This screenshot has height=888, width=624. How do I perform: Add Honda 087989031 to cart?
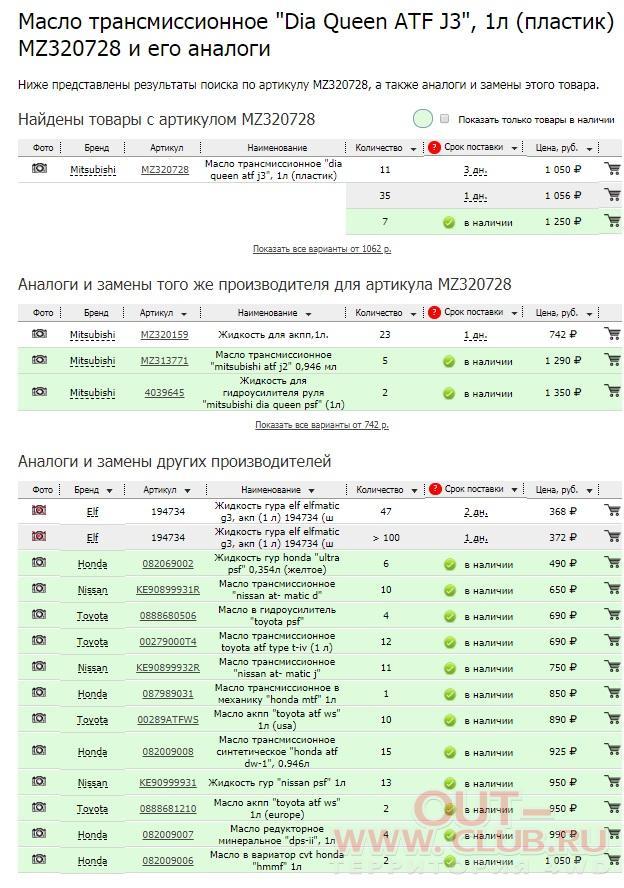(x=612, y=693)
